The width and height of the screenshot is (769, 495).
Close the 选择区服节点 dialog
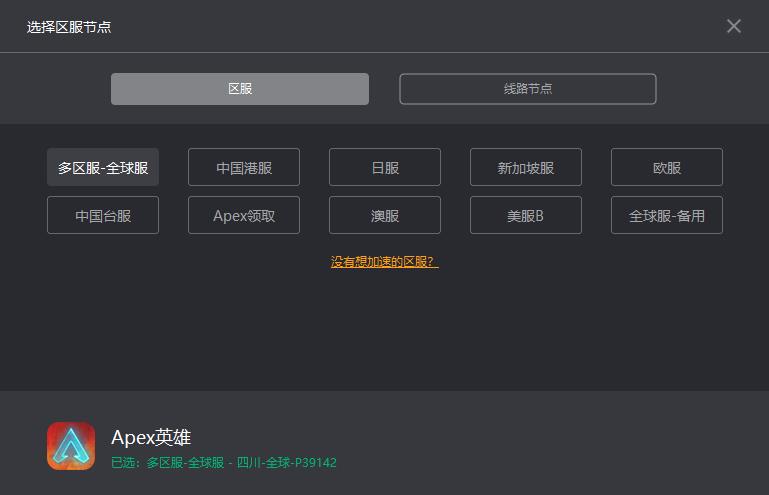coord(733,26)
